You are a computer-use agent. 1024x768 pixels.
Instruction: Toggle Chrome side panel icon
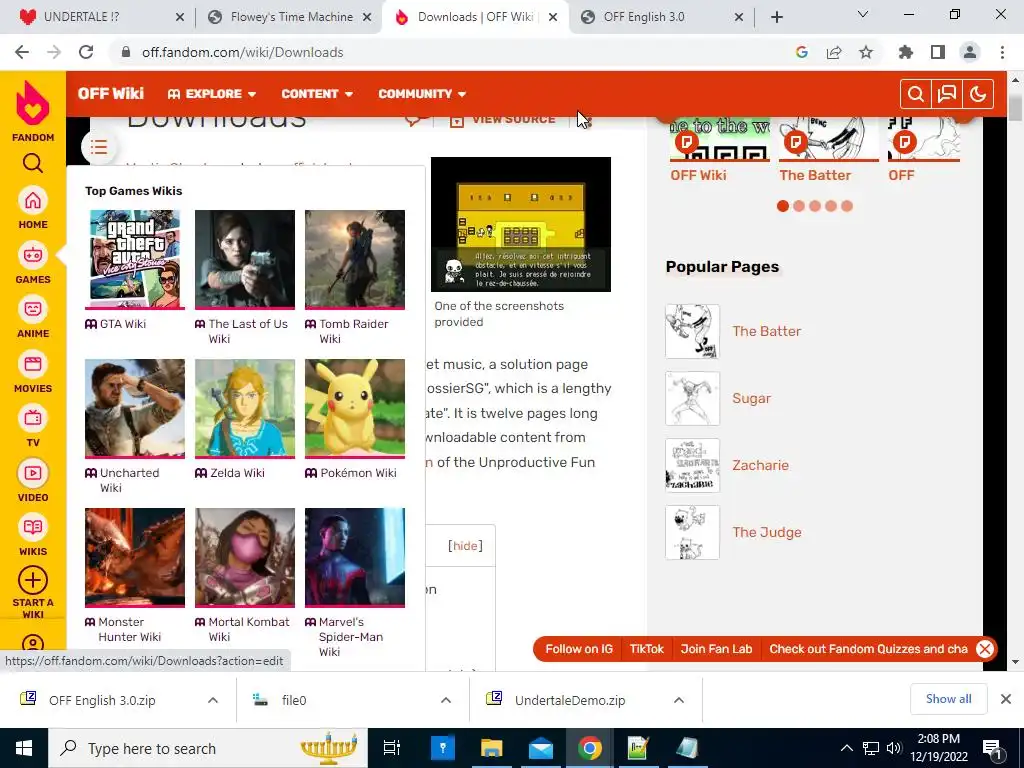[x=938, y=52]
